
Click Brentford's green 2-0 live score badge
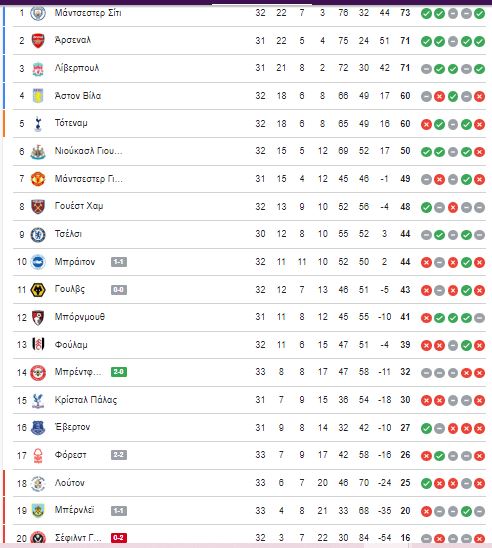coord(119,372)
